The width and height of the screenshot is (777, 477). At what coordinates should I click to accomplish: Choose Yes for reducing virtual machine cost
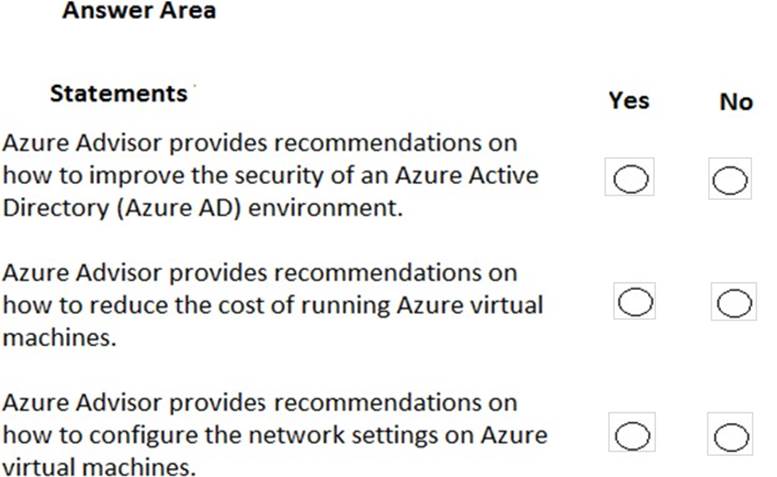tap(636, 301)
